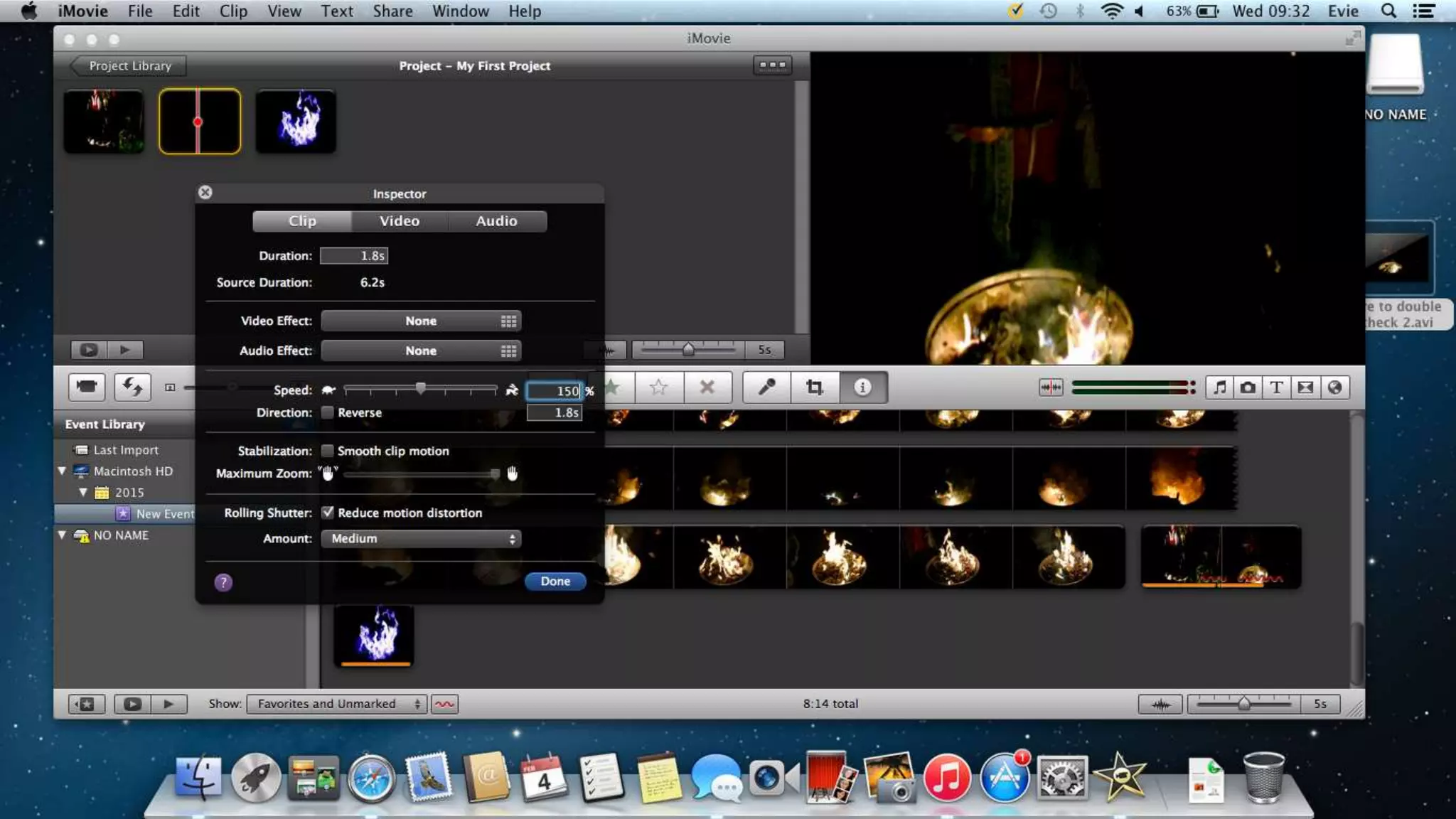Adjust the project frames-per-thumbnail slider
Screen dimensions: 1456x819
click(x=687, y=350)
